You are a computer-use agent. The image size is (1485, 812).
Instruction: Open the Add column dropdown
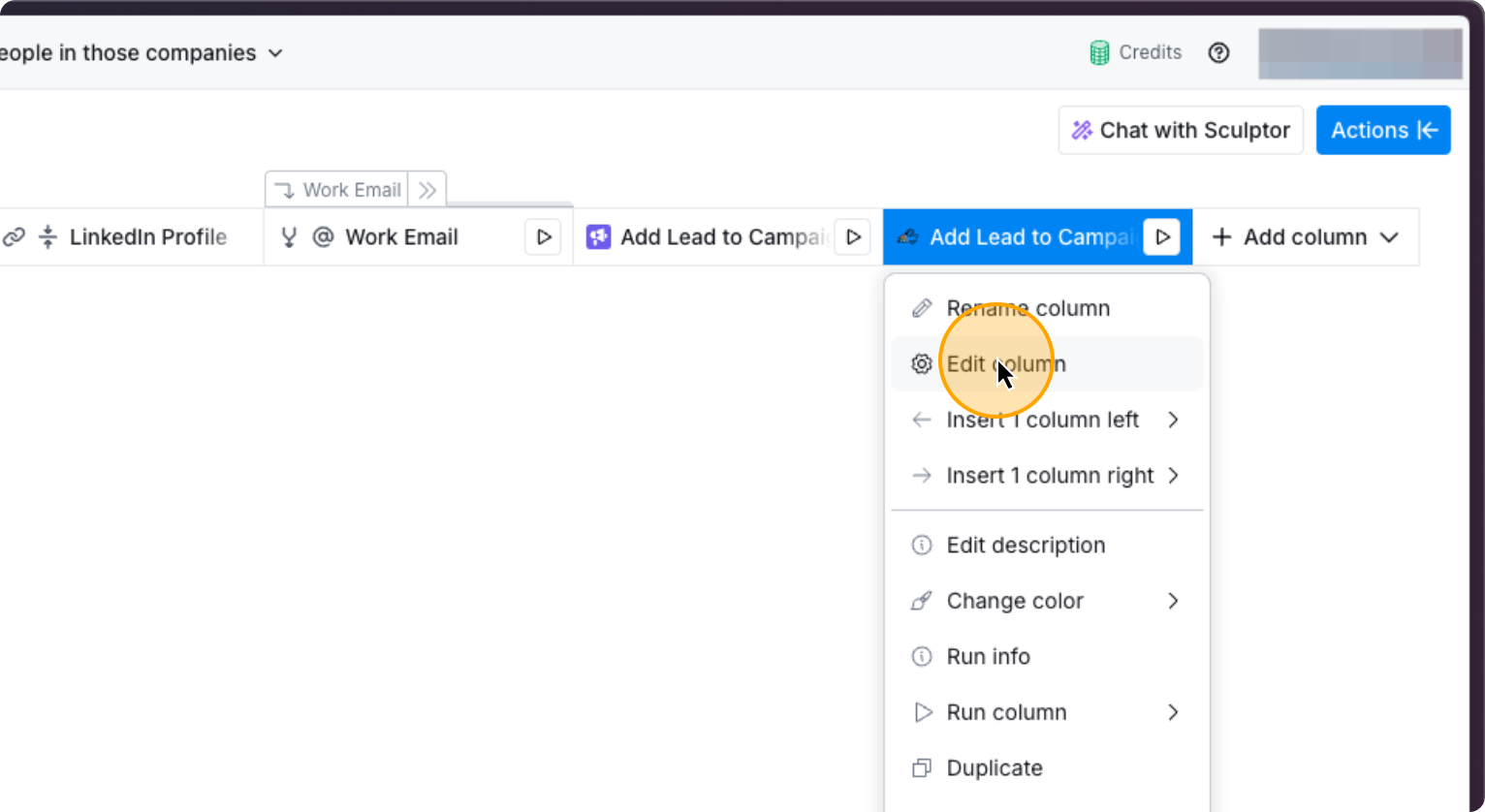(1390, 236)
